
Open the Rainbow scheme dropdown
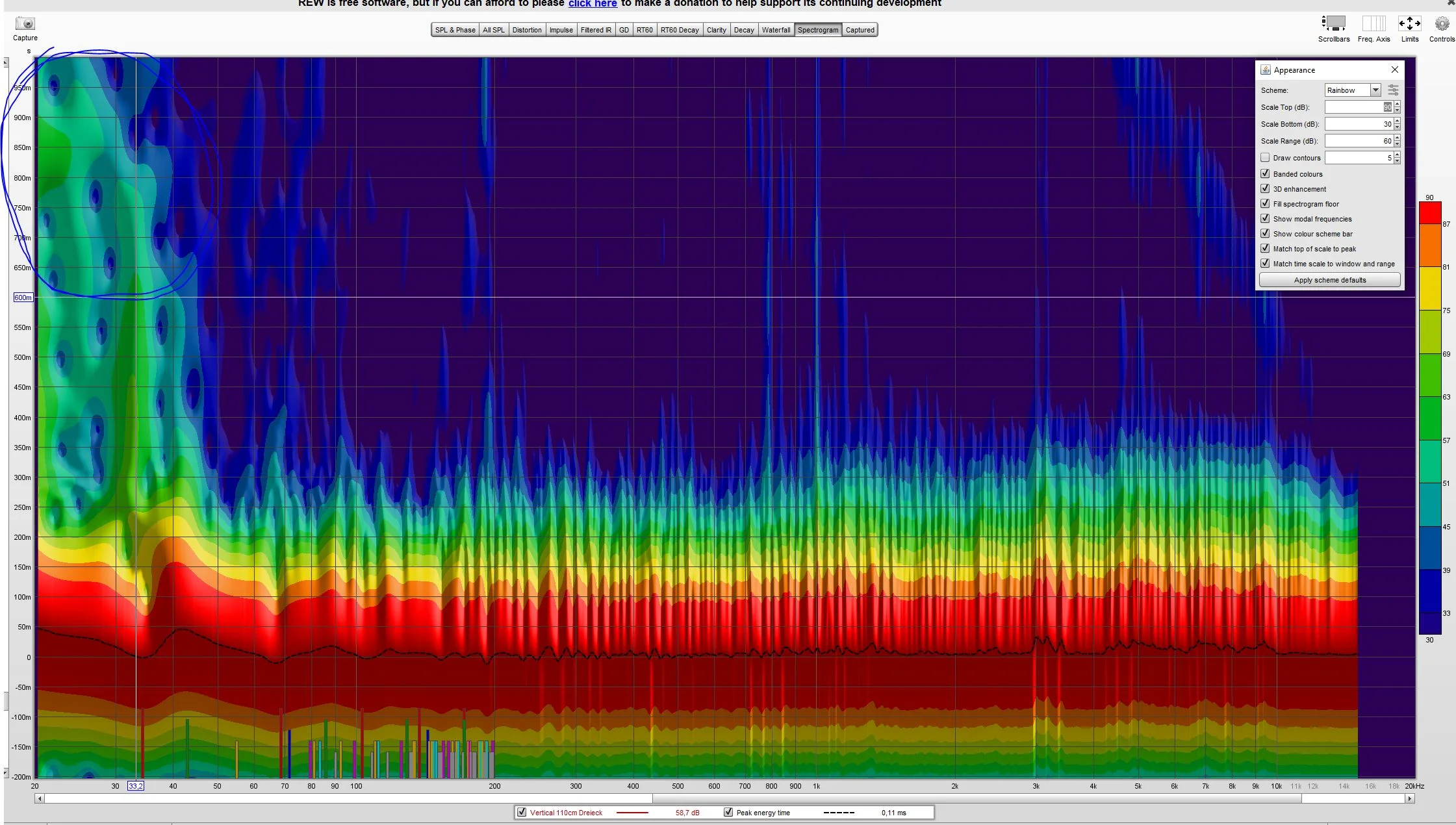pos(1375,90)
